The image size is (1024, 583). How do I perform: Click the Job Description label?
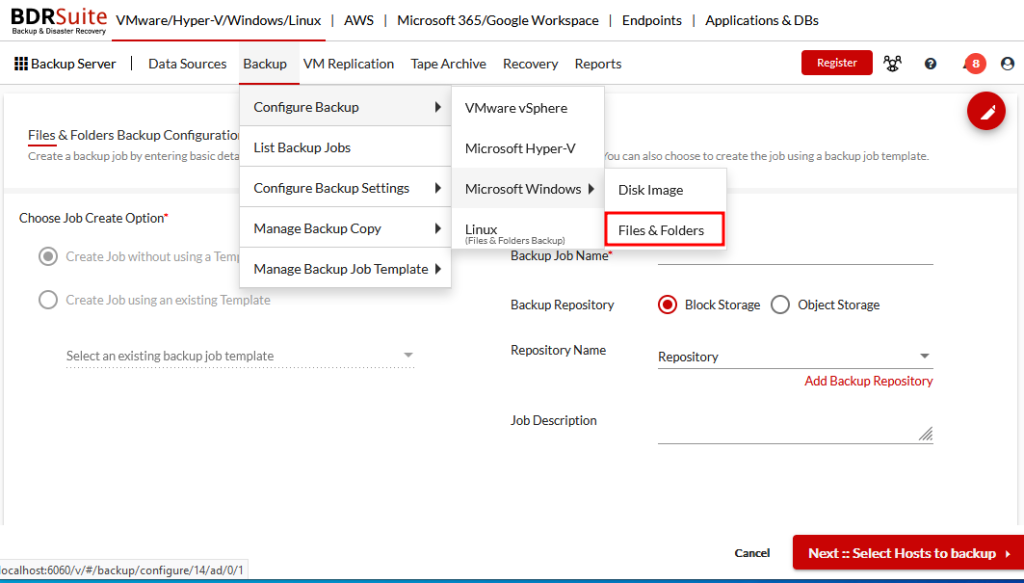pyautogui.click(x=554, y=420)
